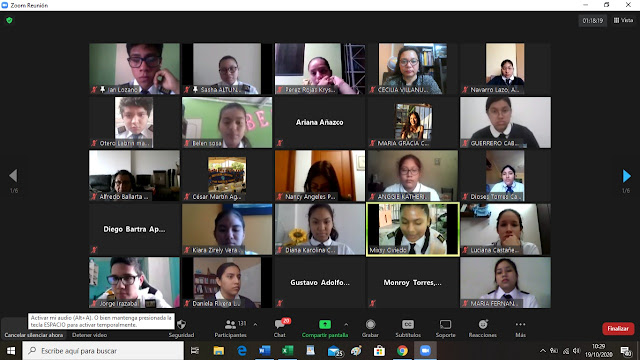Screen dimensions: 640x360
Task: Open Excel from the taskbar
Action: [x=287, y=351]
